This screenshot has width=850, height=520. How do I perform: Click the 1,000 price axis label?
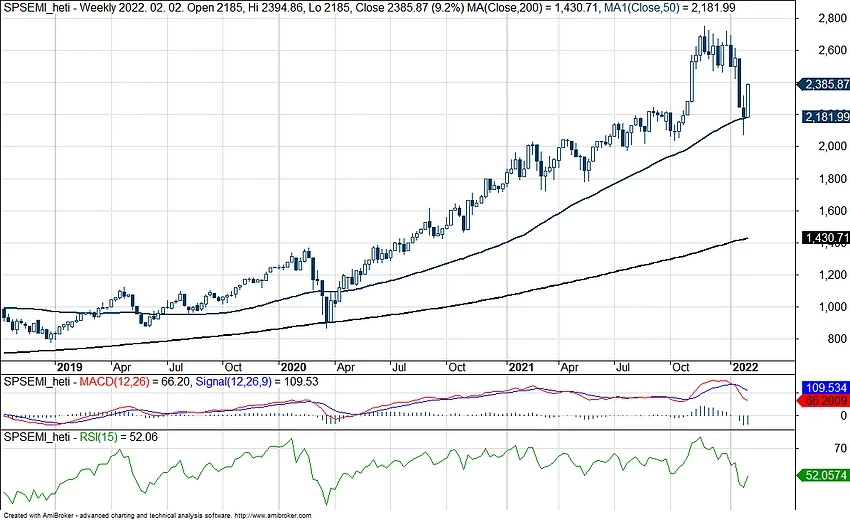pos(832,307)
